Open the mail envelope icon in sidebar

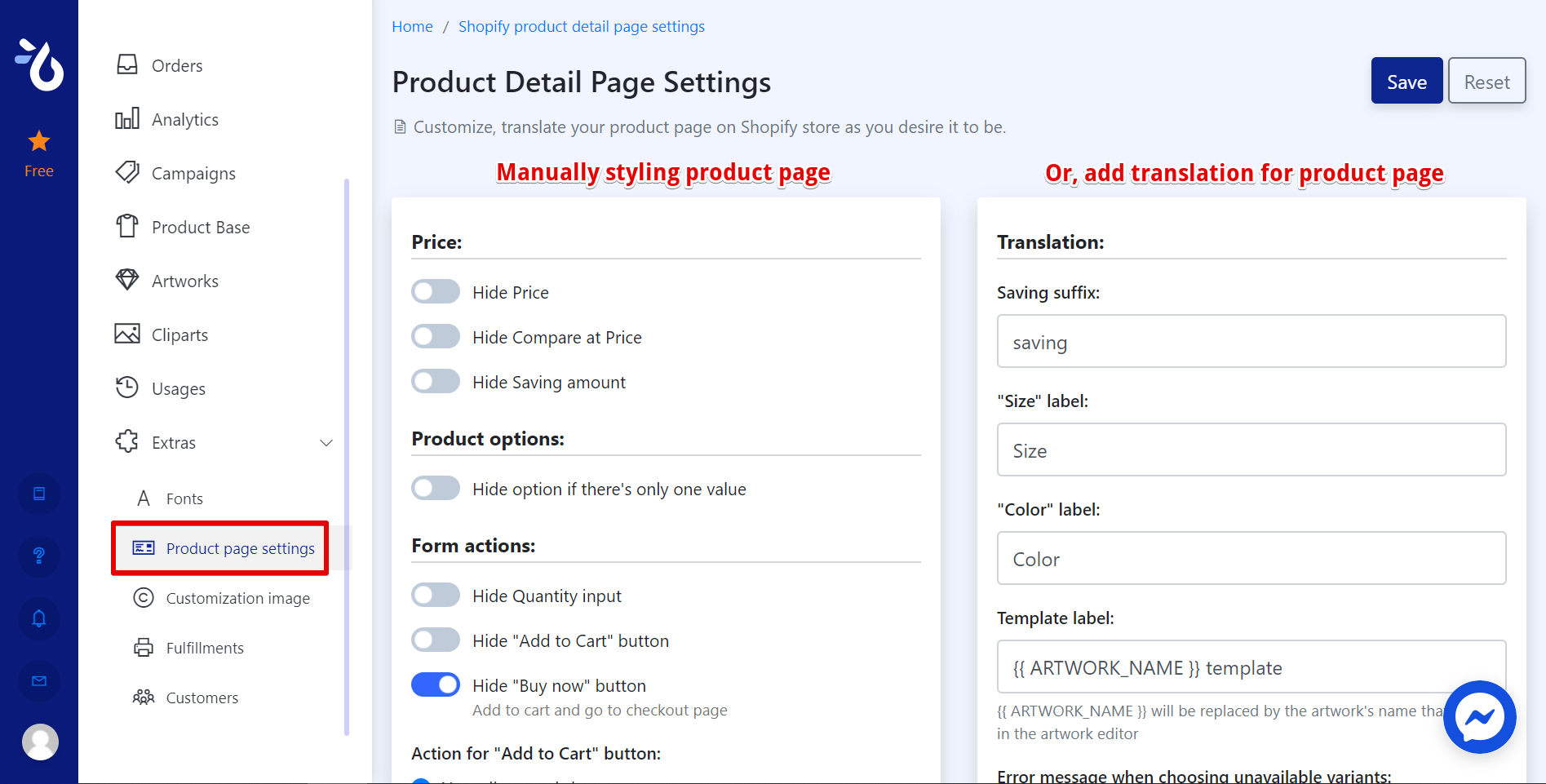coord(39,680)
